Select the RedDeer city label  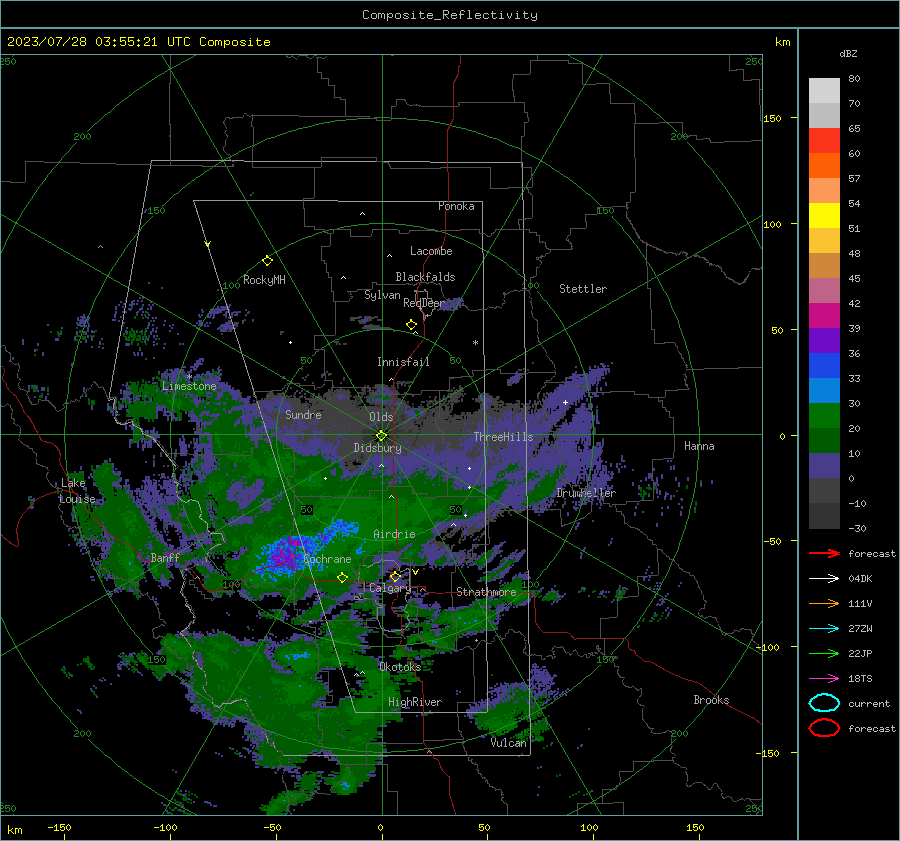[x=424, y=303]
